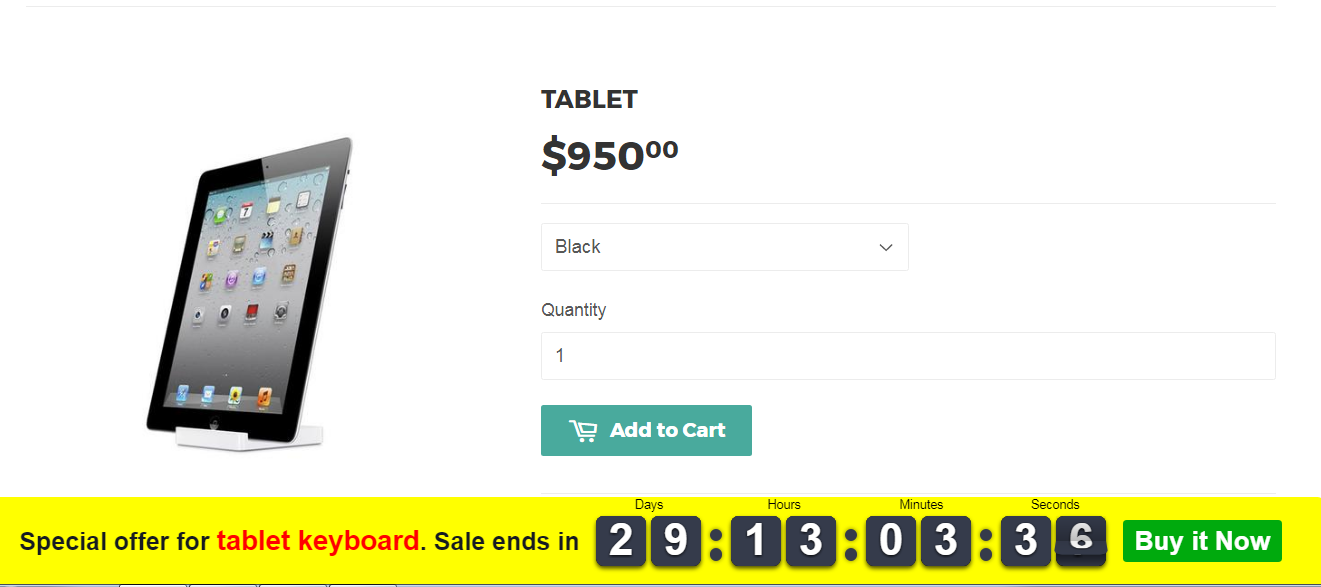Click the Seconds label above the countdown
Viewport: 1321px width, 587px height.
click(x=1055, y=505)
